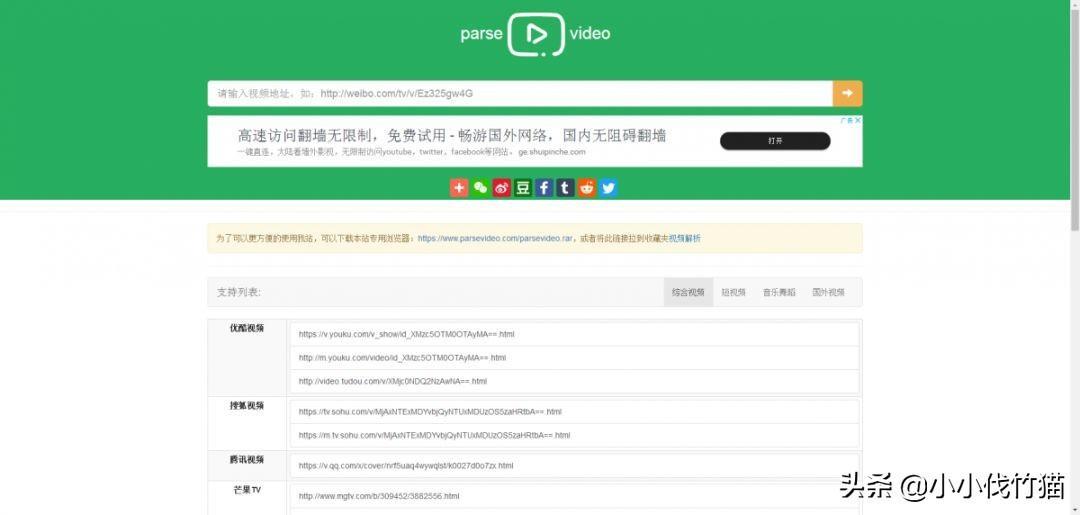Share to Weibo icon
Image resolution: width=1080 pixels, height=515 pixels.
coord(502,188)
